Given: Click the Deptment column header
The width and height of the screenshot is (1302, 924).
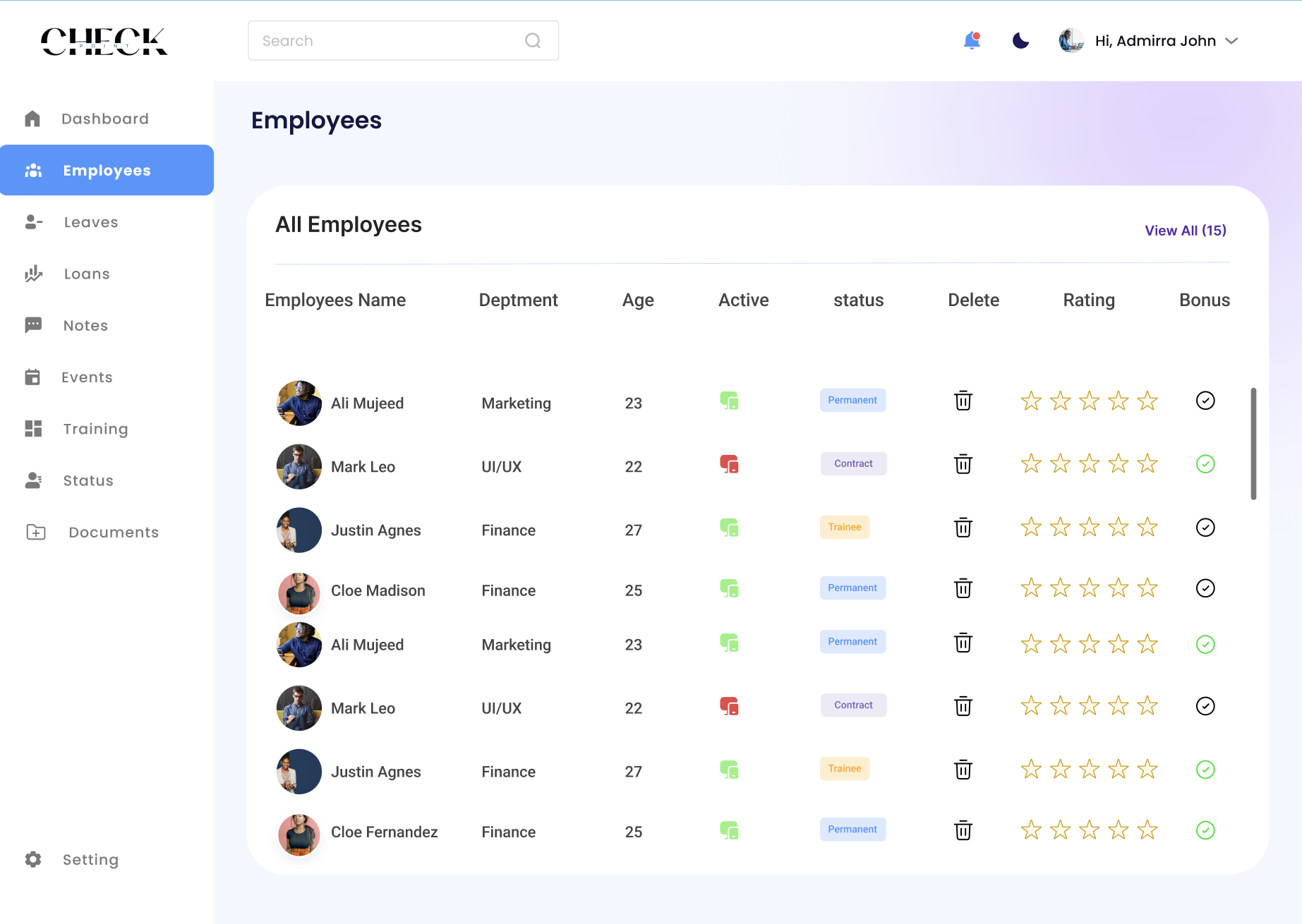Looking at the screenshot, I should coord(518,300).
